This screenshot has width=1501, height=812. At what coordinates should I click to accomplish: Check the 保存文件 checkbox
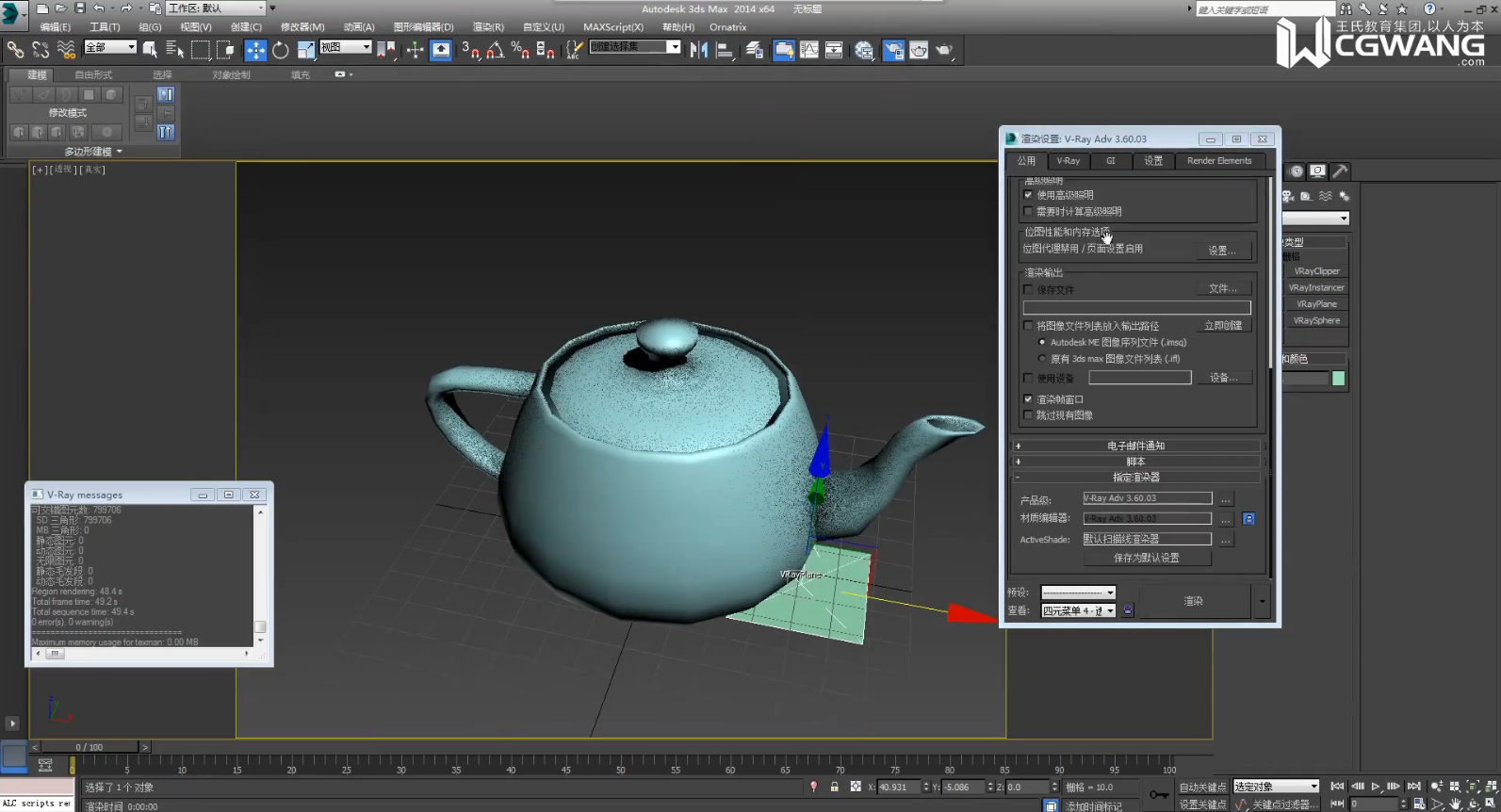1028,289
